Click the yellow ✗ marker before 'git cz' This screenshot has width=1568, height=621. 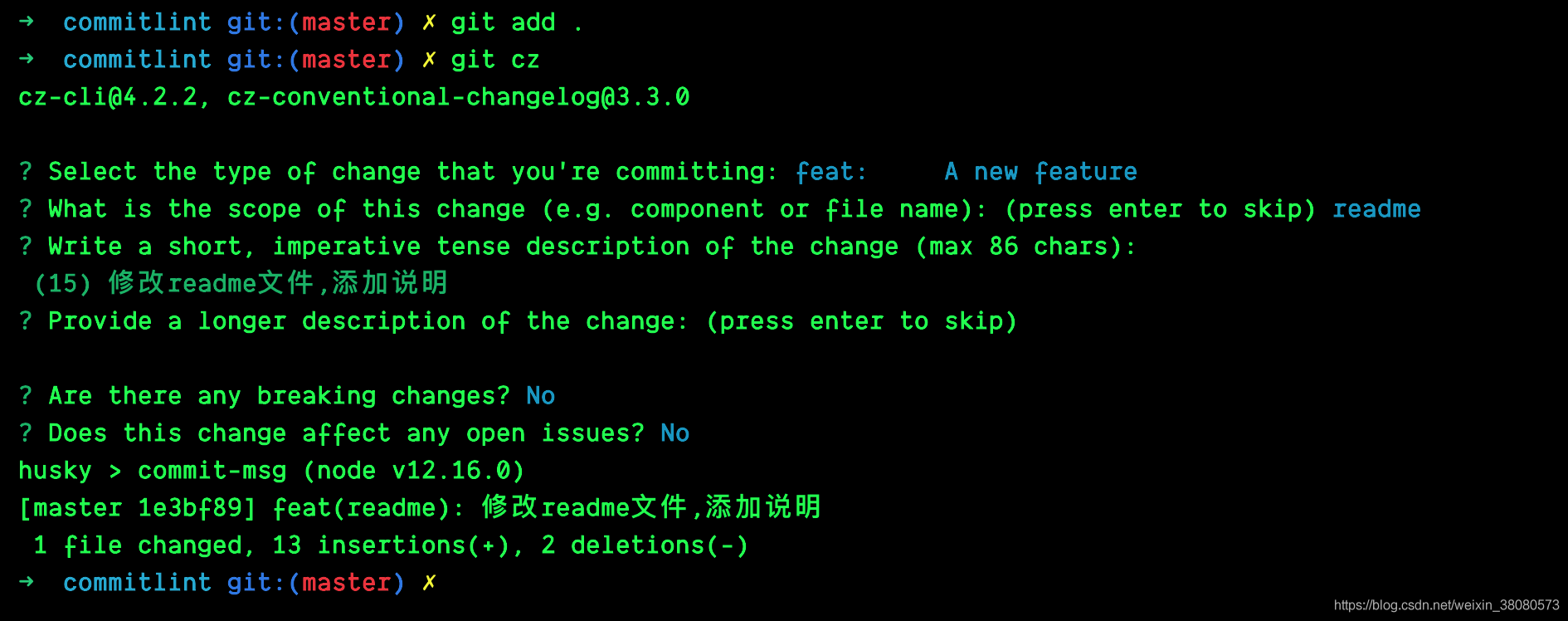pos(428,60)
